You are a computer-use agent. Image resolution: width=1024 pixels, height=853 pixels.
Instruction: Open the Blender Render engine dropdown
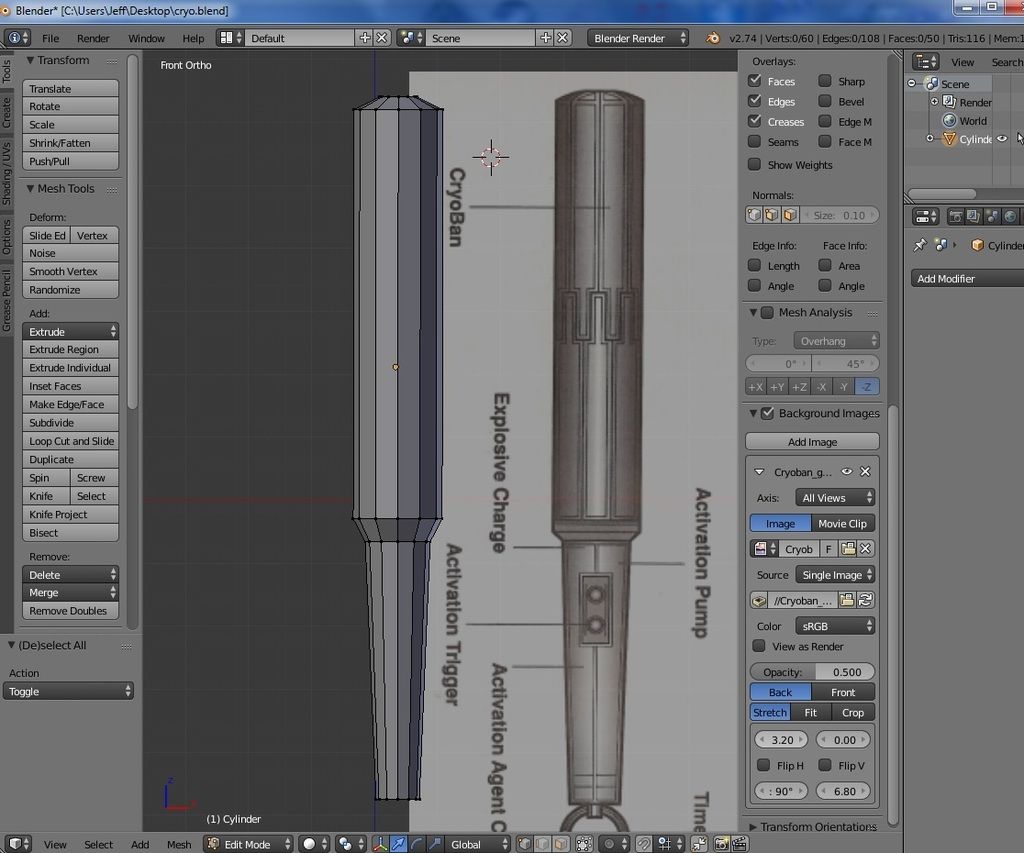(x=638, y=38)
